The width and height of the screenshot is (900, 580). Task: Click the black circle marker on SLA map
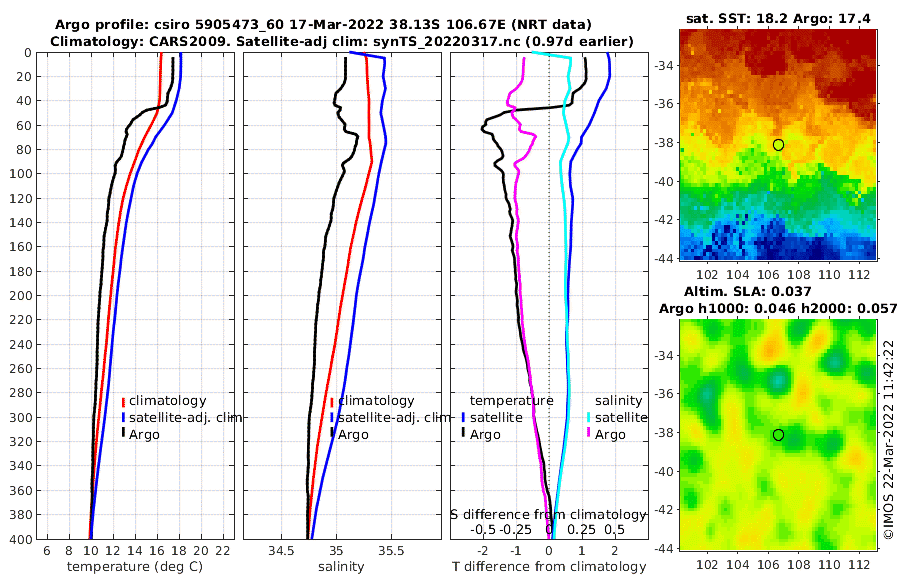(778, 435)
